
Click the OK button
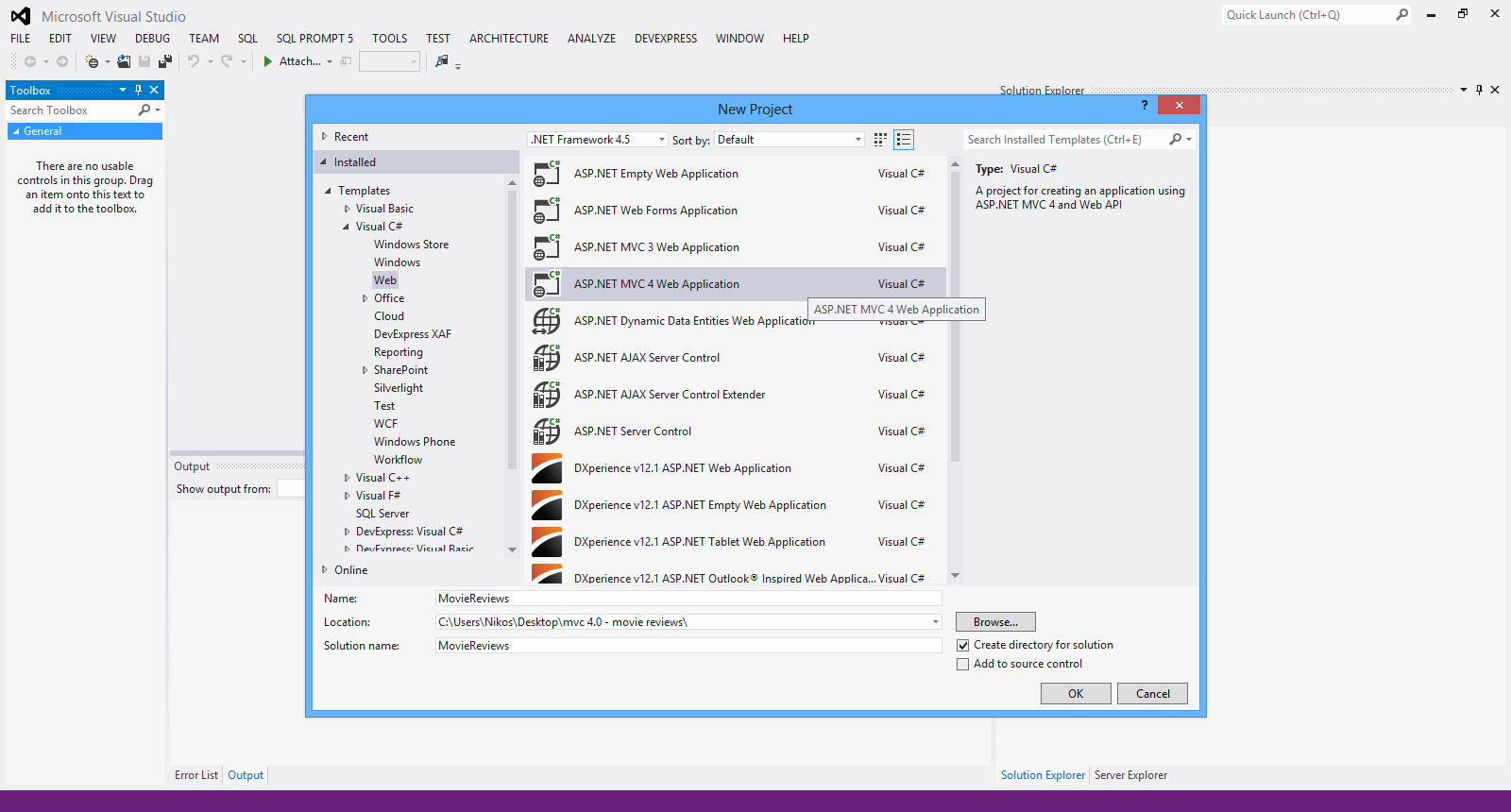(x=1076, y=694)
